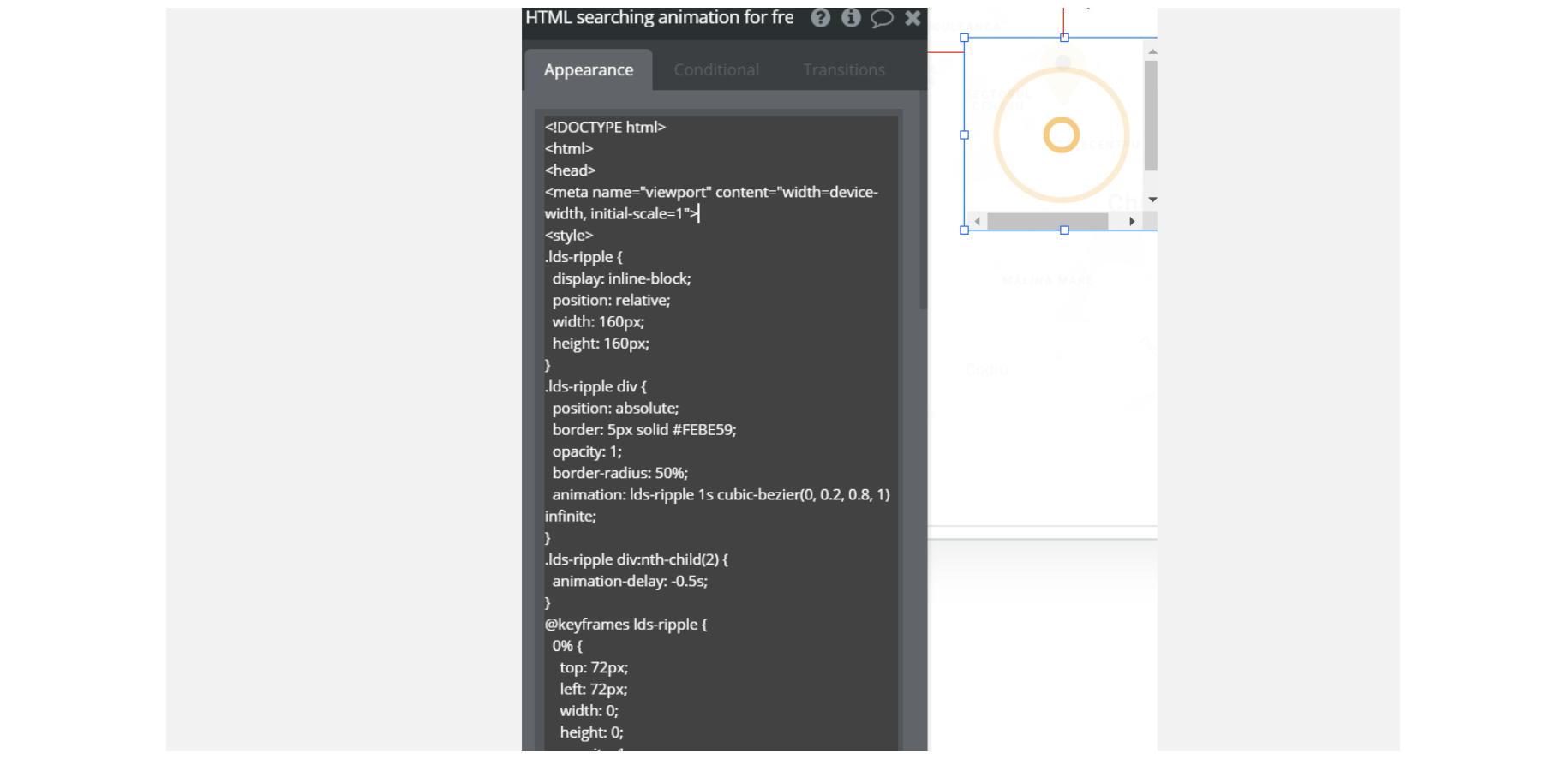Screen dimensions: 1568x759
Task: Click left-middle resize handle of HTML element
Action: tap(965, 134)
